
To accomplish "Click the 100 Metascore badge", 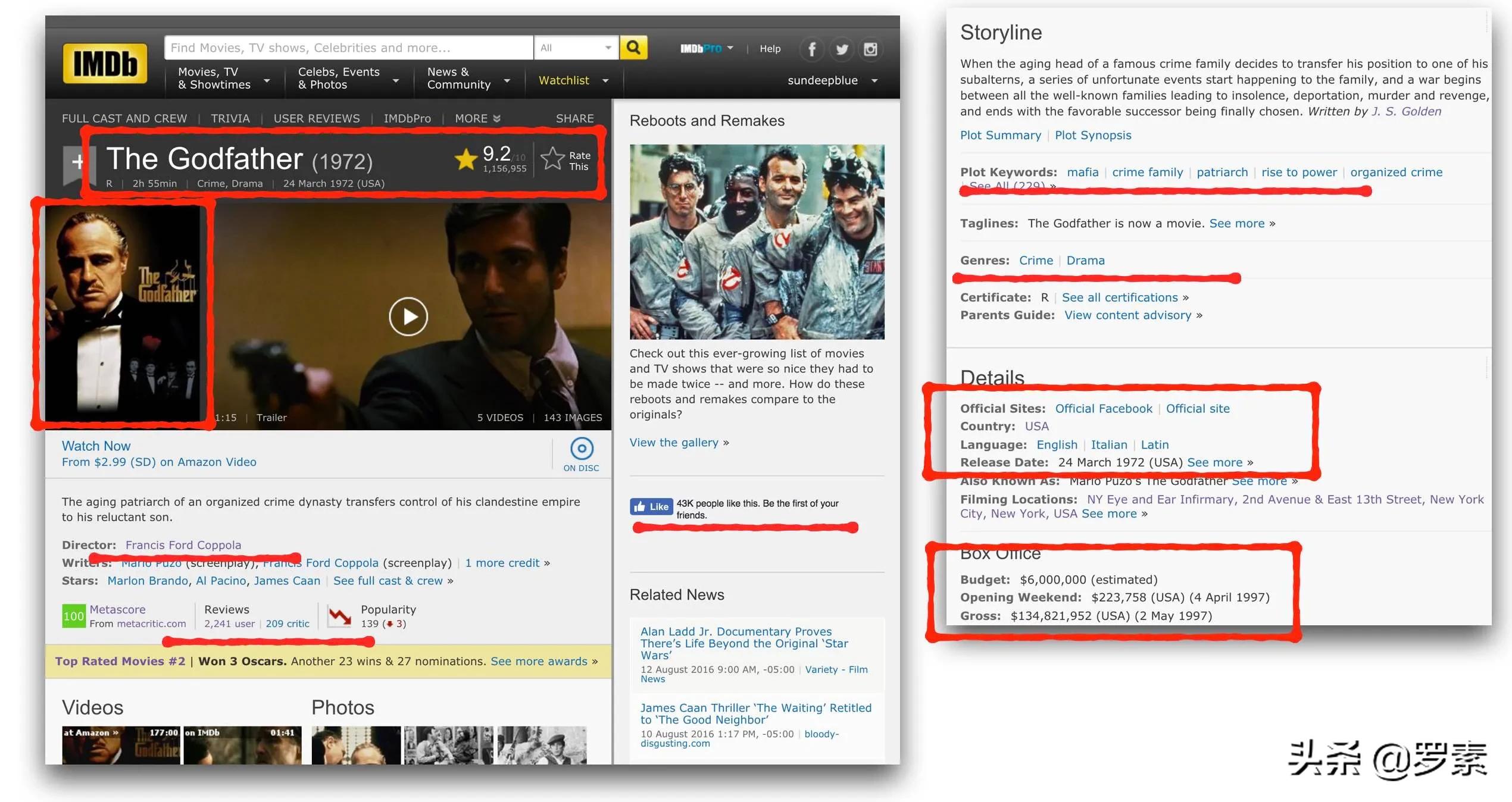I will coord(74,616).
